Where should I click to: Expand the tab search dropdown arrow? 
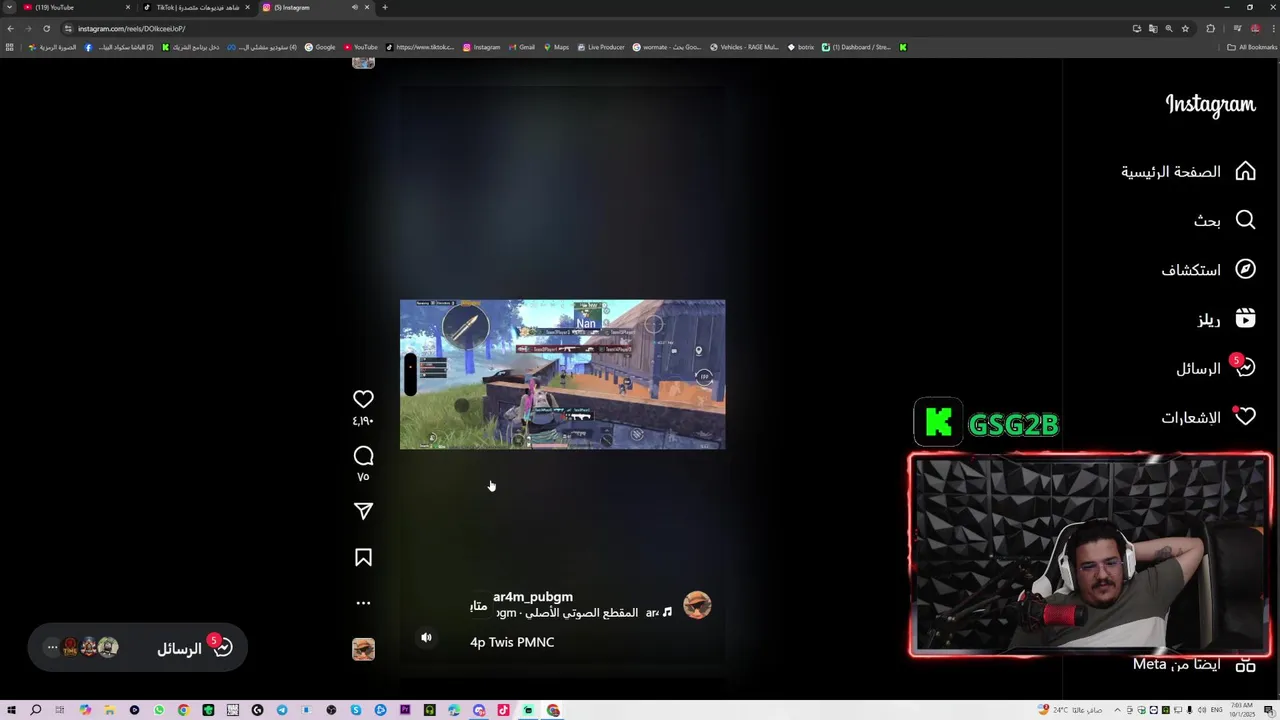click(9, 7)
